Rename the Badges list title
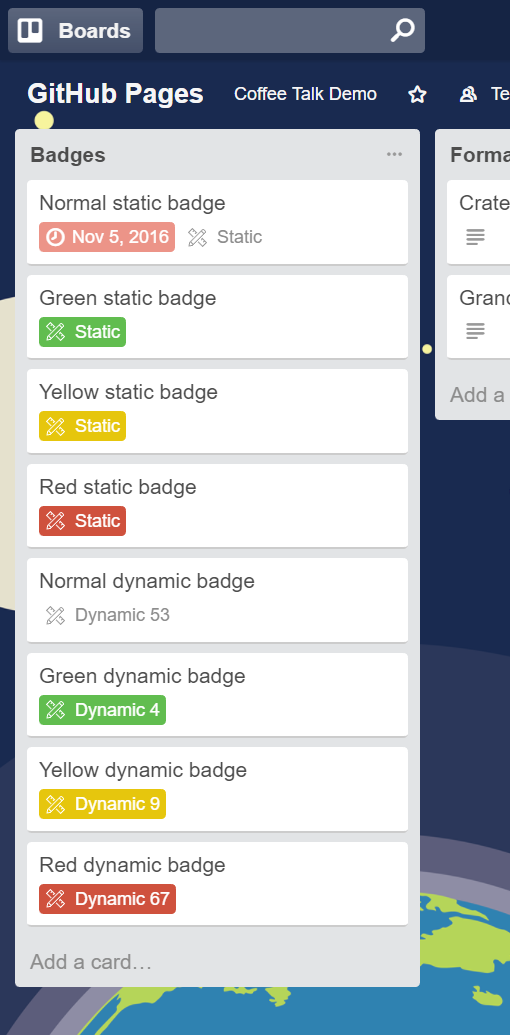 point(68,155)
